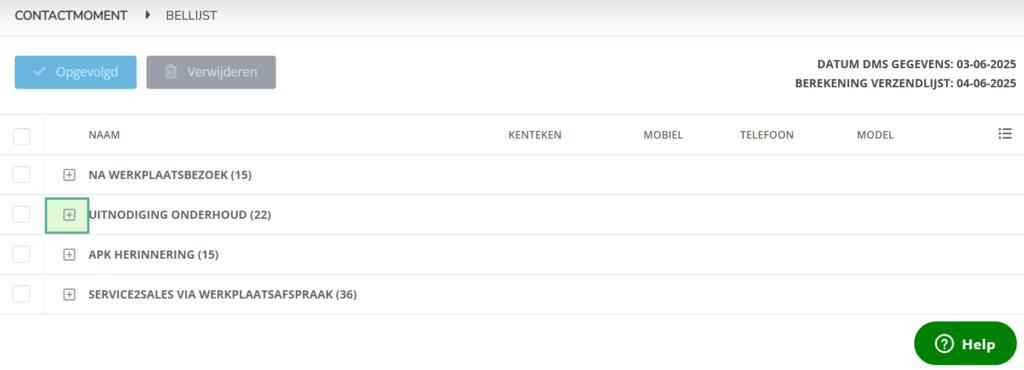Image resolution: width=1024 pixels, height=370 pixels.
Task: Tick the select-all checkbox in the header
Action: point(22,136)
